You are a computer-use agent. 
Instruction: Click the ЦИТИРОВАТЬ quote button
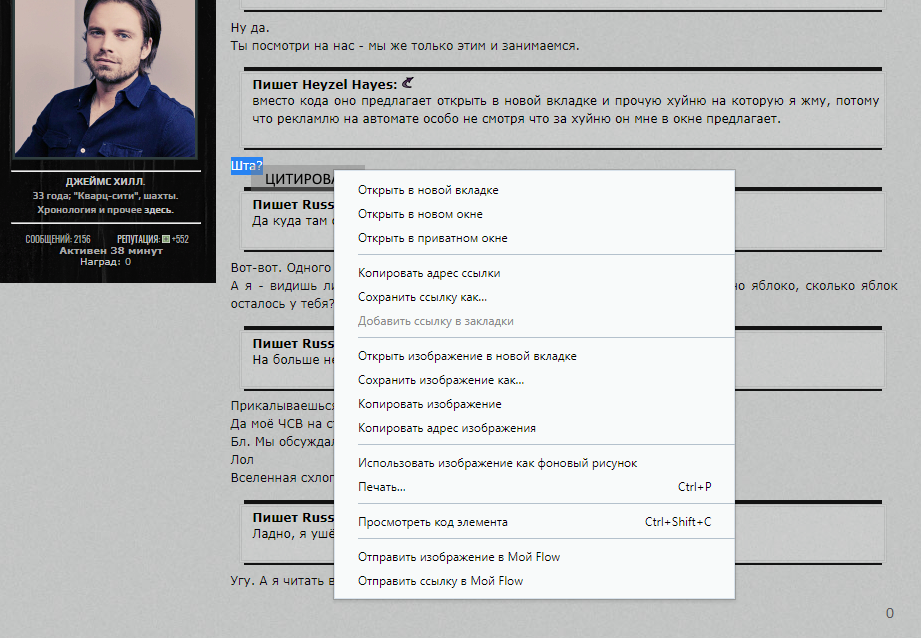click(x=298, y=179)
